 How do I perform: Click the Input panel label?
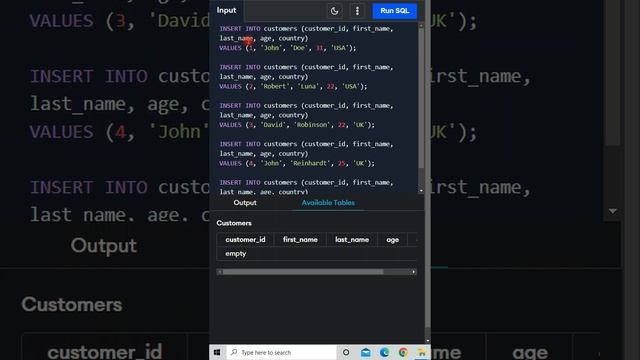point(226,11)
